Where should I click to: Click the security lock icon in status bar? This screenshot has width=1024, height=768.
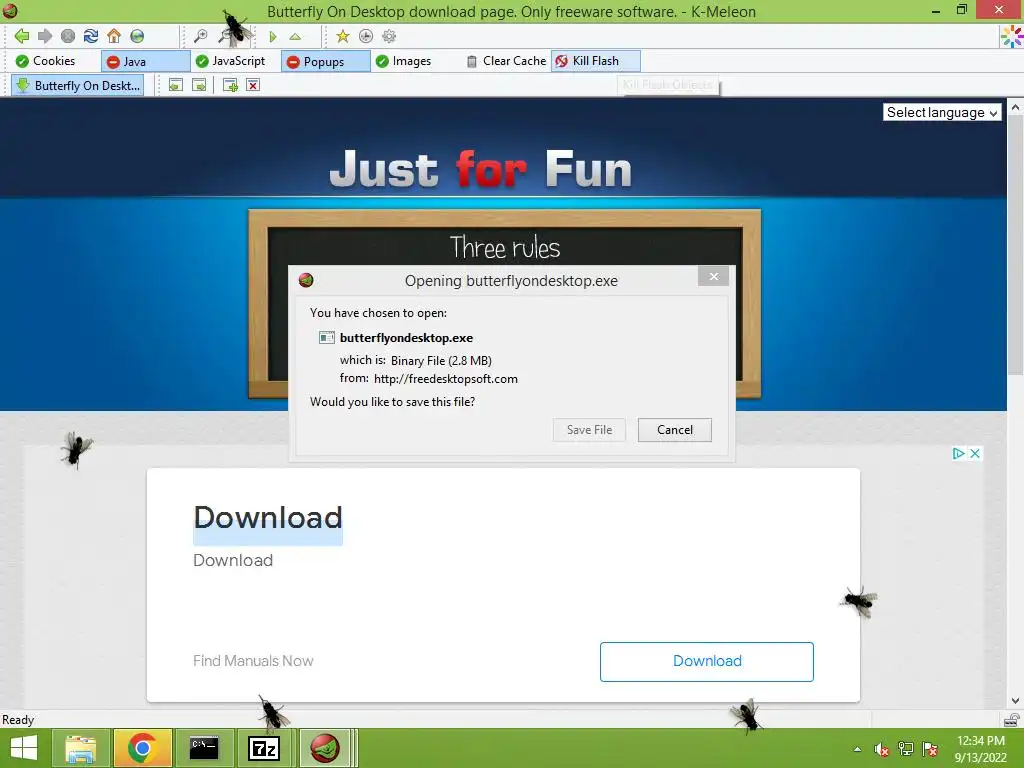[1012, 720]
